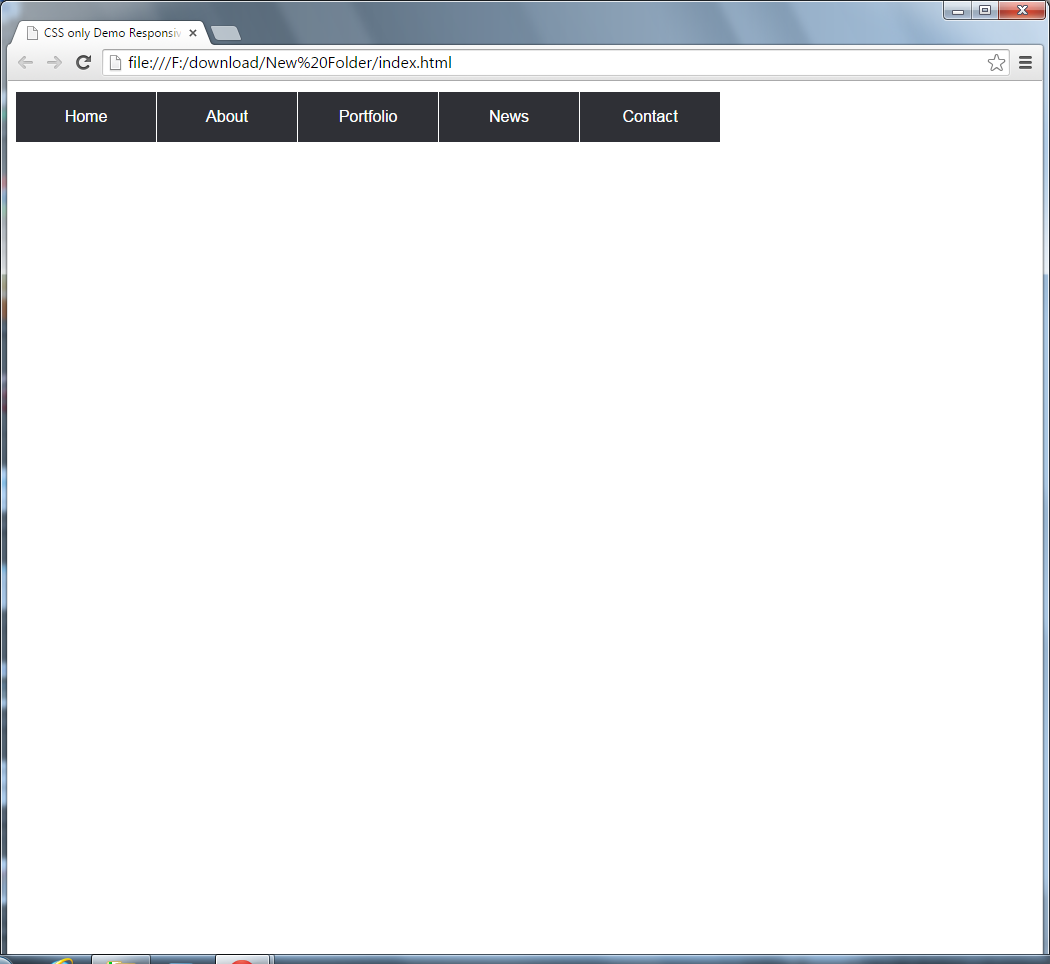
Task: Select the CSS only Demo Responsive tab
Action: (x=111, y=33)
